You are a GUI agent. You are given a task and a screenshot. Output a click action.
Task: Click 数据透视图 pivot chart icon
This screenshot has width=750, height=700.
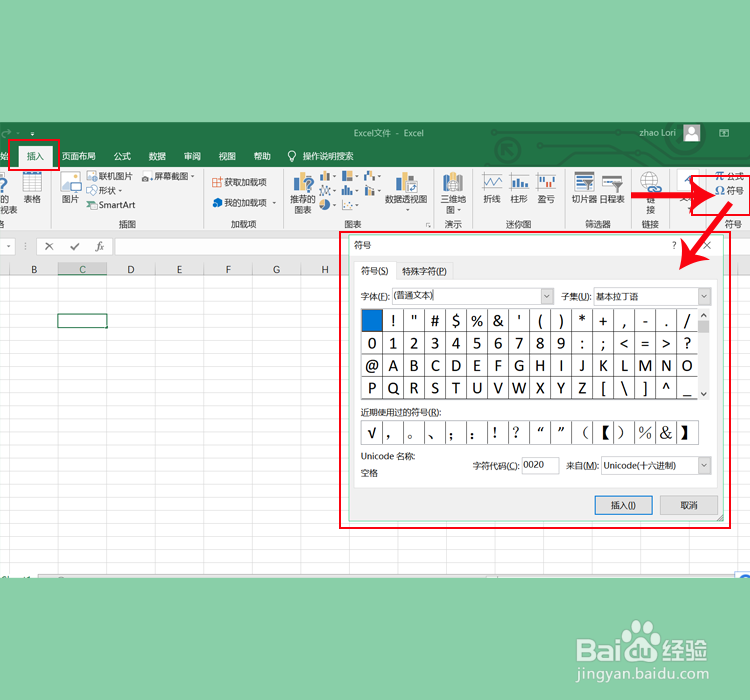[406, 191]
